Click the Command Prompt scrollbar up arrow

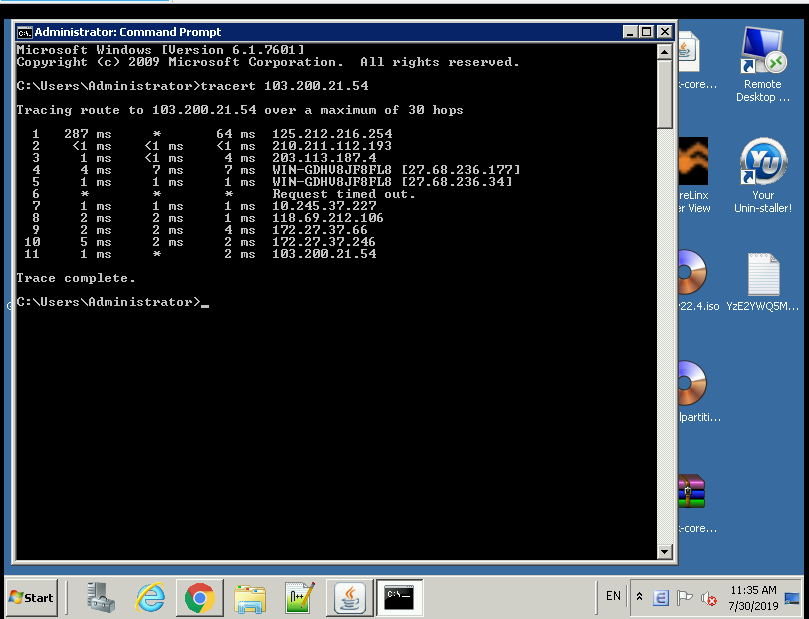click(664, 52)
